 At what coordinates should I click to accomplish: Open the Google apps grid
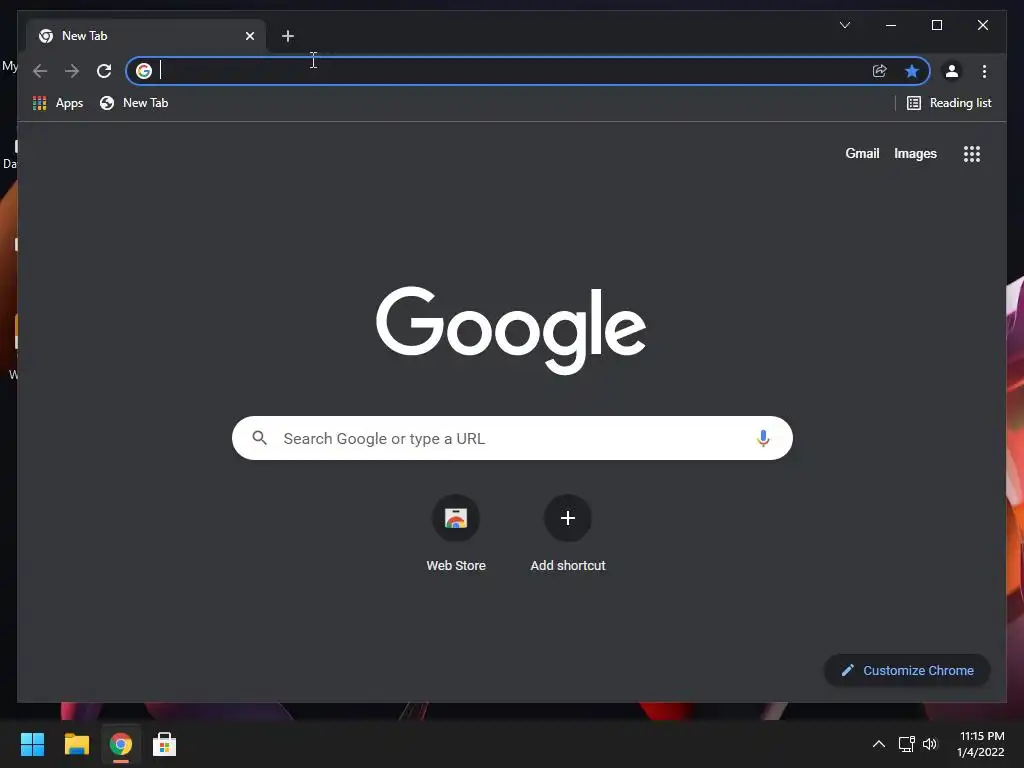pyautogui.click(x=972, y=153)
